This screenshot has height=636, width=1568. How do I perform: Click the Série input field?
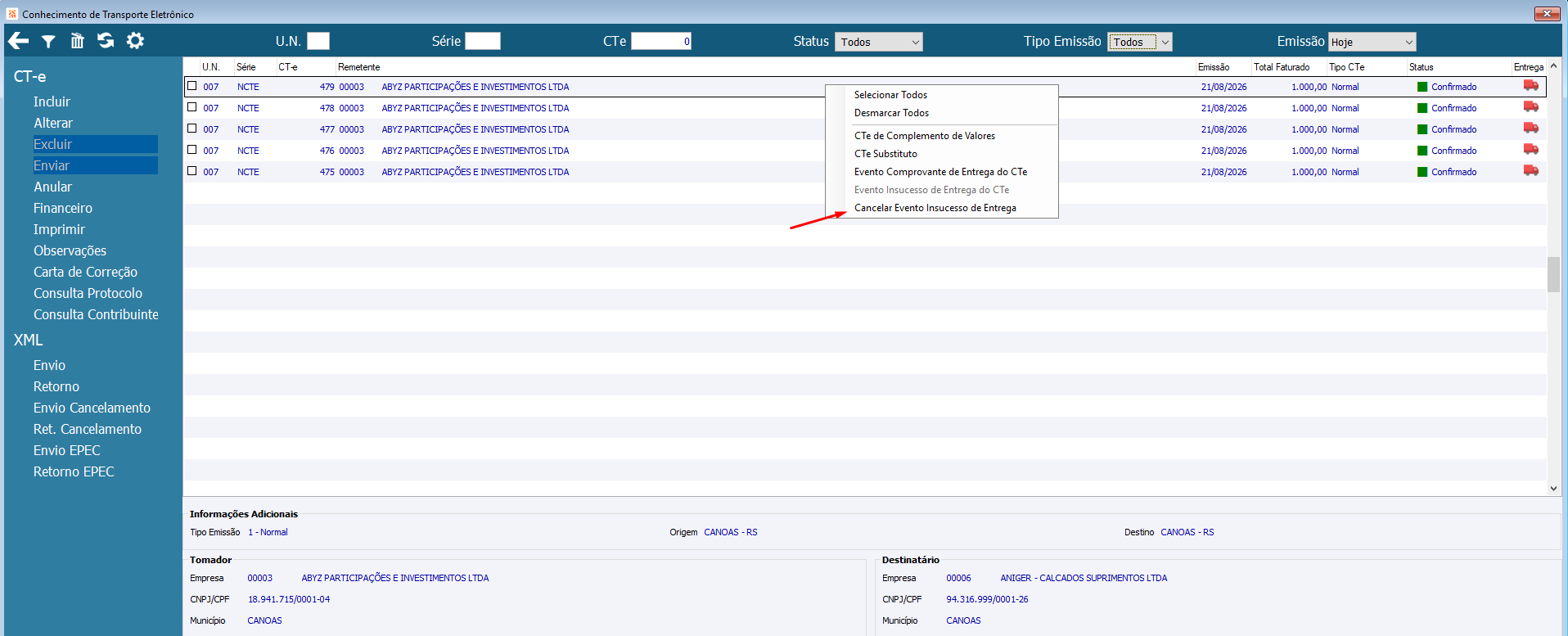click(483, 41)
